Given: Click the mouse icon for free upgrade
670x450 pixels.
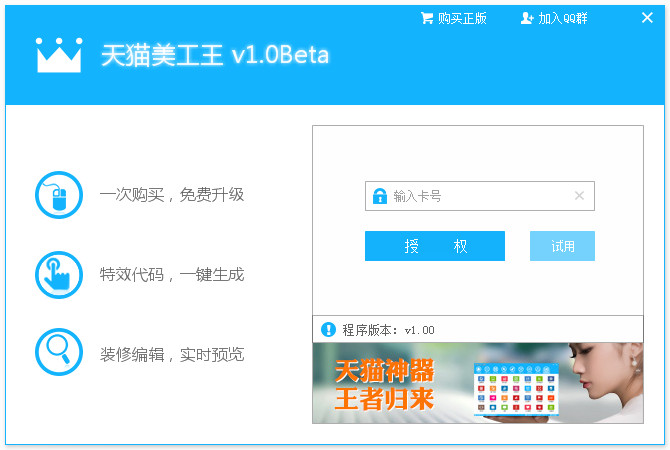Looking at the screenshot, I should [59, 195].
